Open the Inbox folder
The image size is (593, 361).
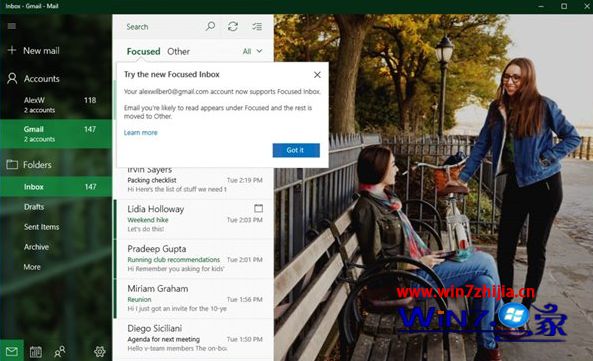[x=56, y=187]
